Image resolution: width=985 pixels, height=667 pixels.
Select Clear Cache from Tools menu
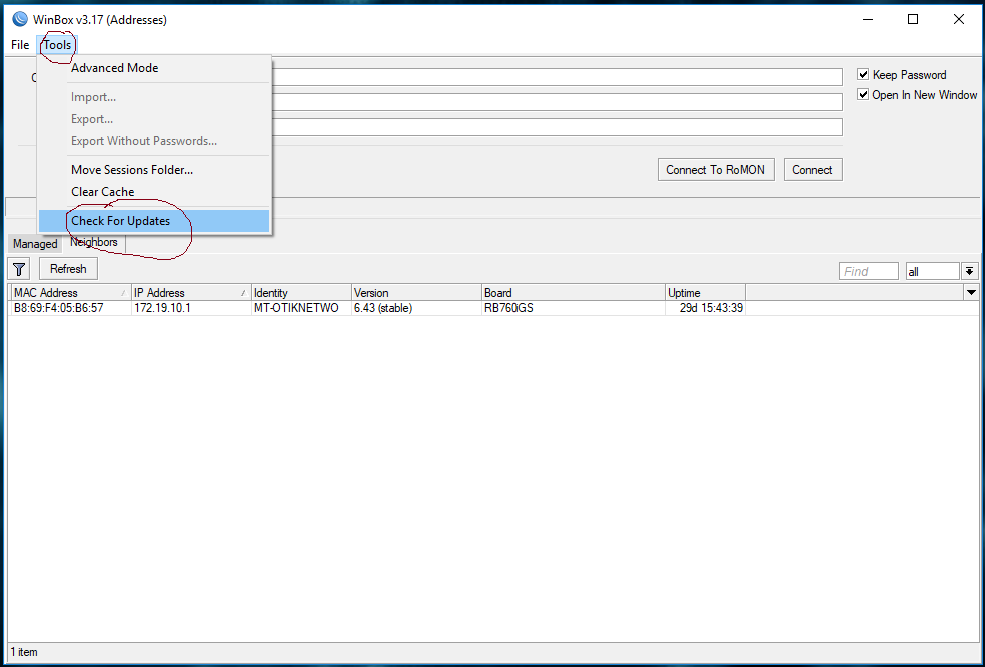pyautogui.click(x=154, y=192)
